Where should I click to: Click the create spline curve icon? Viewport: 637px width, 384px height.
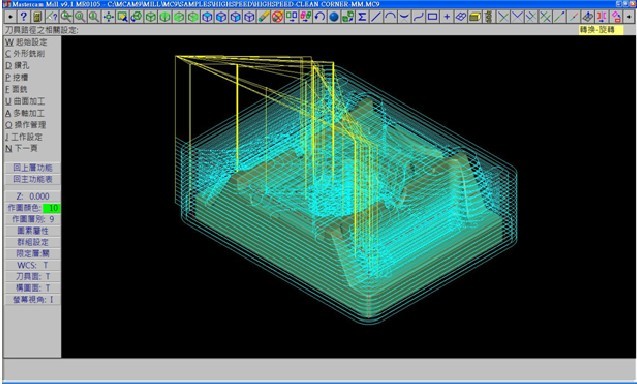pyautogui.click(x=418, y=17)
